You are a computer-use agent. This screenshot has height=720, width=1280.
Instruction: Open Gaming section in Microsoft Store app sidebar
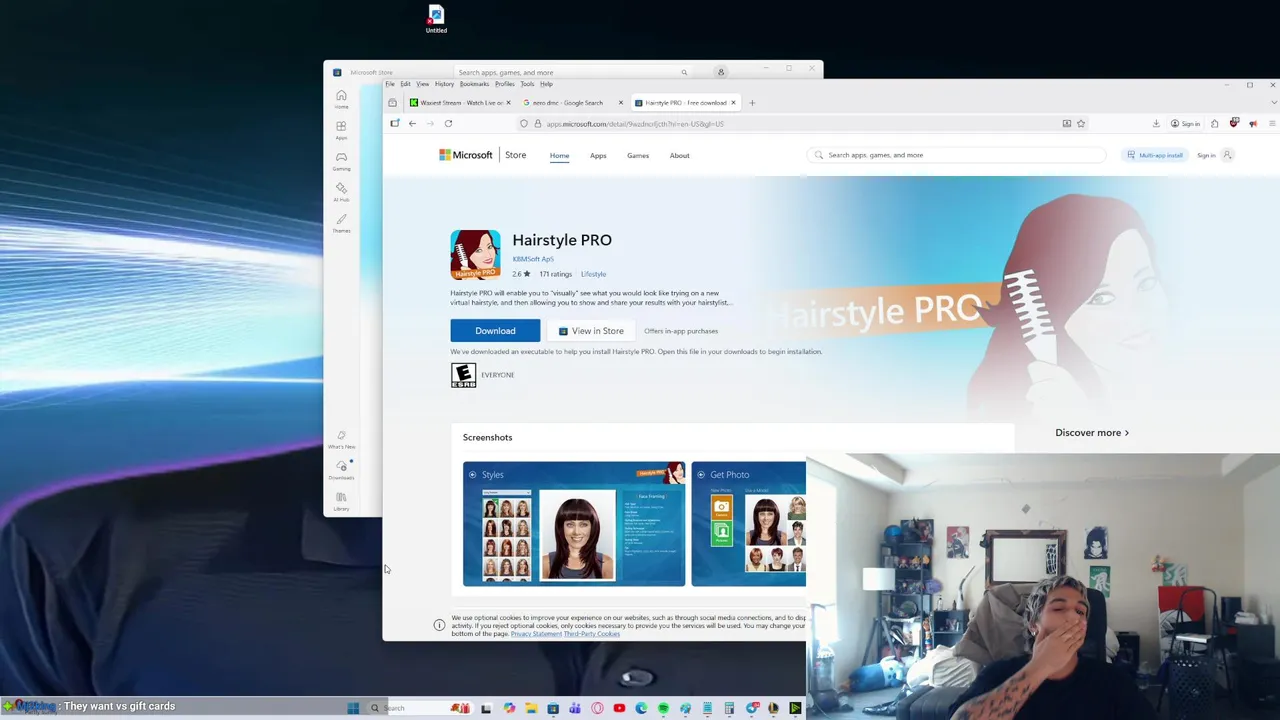coord(341,161)
